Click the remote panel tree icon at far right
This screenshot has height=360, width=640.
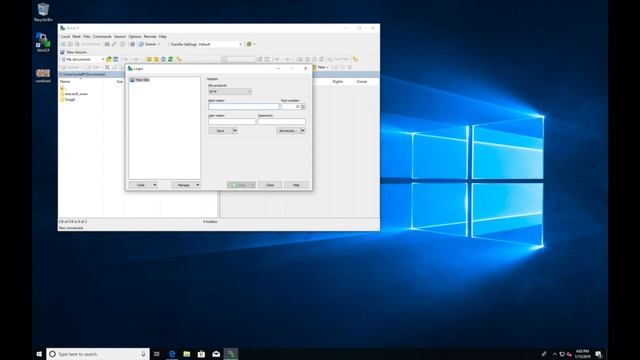(356, 59)
